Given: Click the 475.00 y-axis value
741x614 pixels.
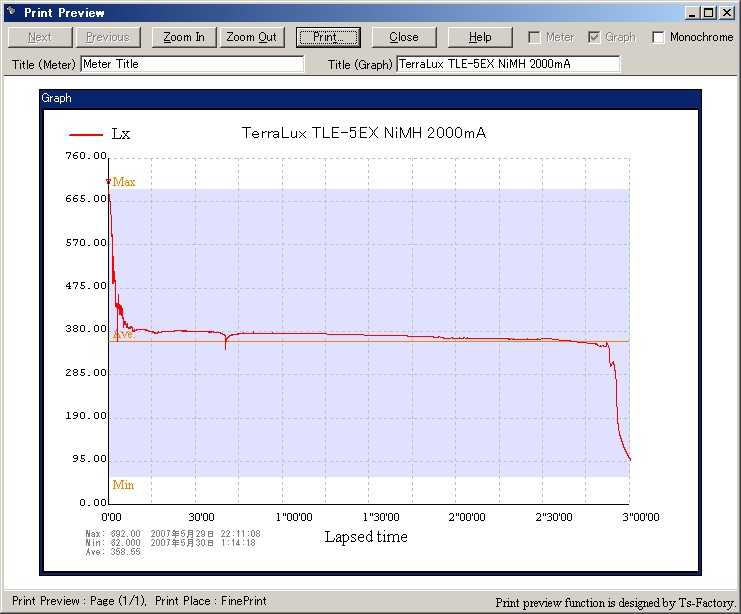Looking at the screenshot, I should point(86,285).
